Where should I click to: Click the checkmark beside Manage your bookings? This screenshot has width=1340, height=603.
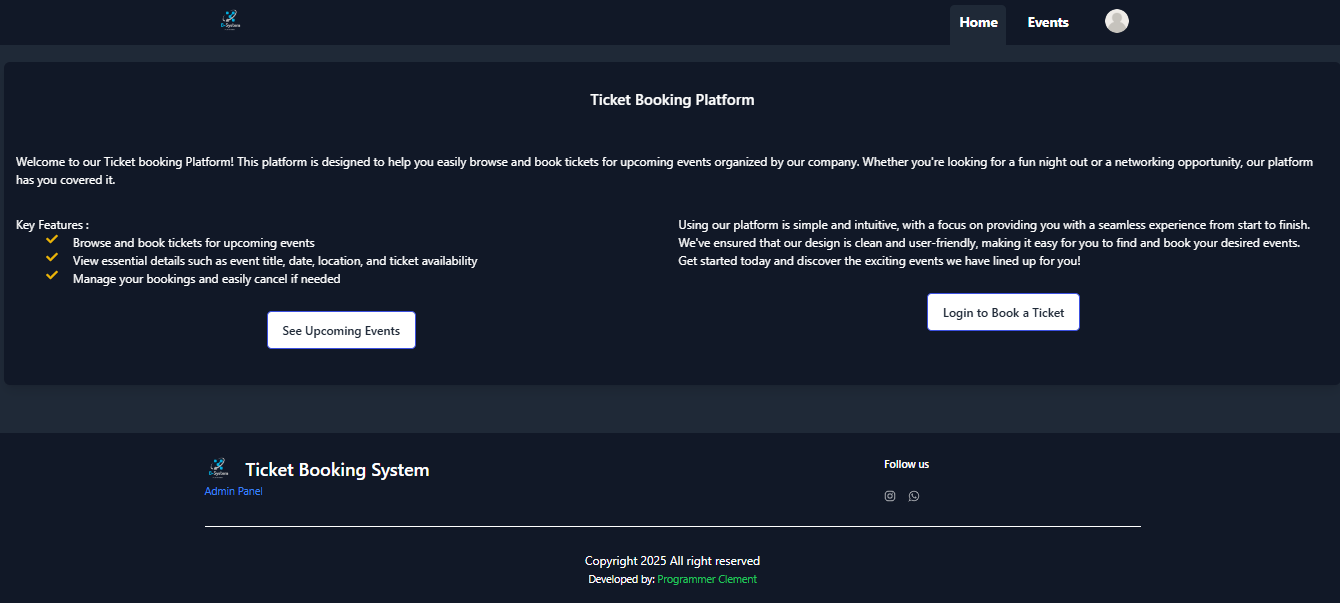pos(52,276)
